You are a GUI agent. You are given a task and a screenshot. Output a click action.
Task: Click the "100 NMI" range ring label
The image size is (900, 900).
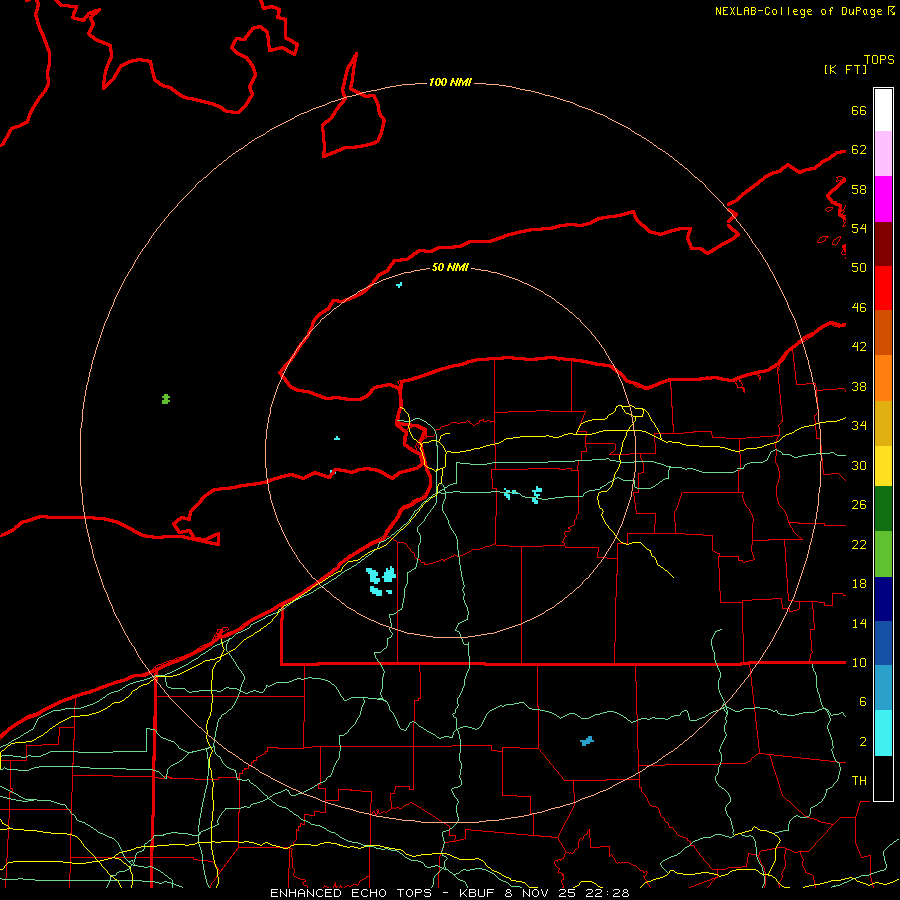point(450,83)
